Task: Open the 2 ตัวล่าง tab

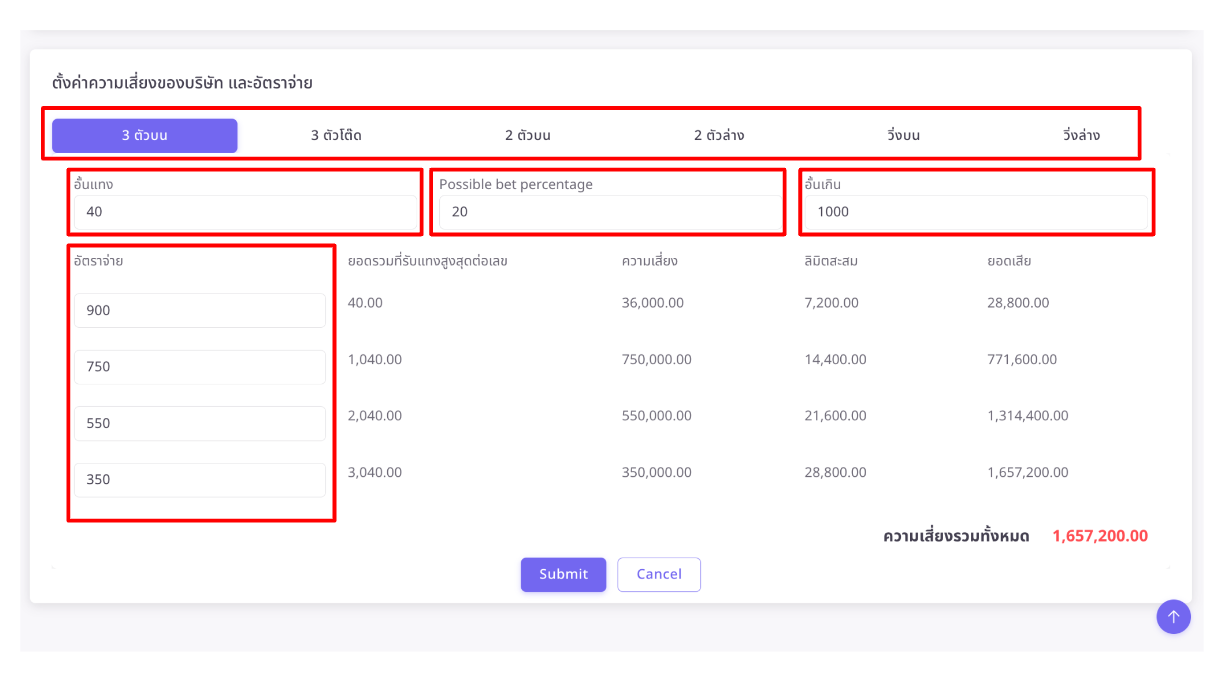Action: [716, 135]
